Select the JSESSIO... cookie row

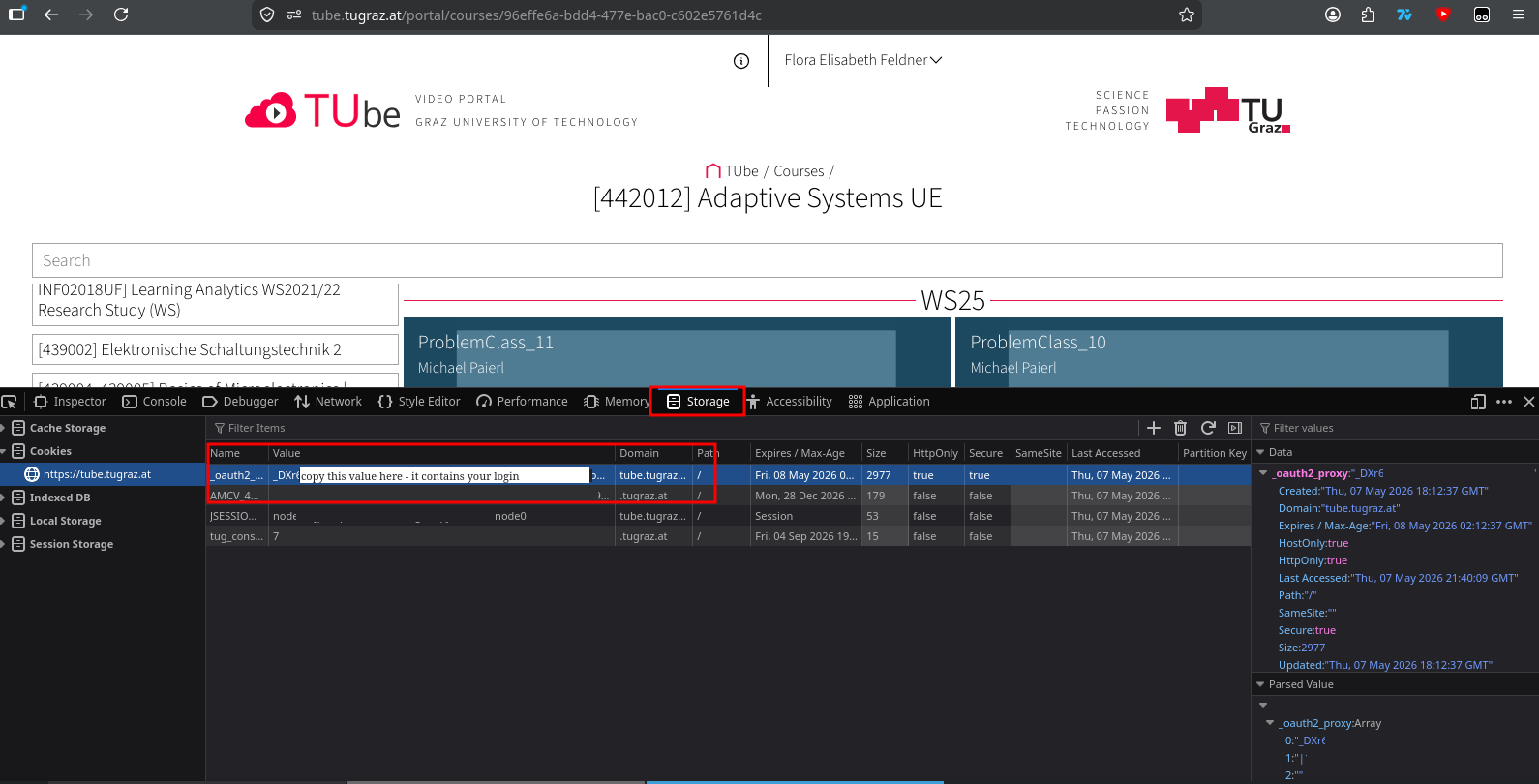click(728, 516)
